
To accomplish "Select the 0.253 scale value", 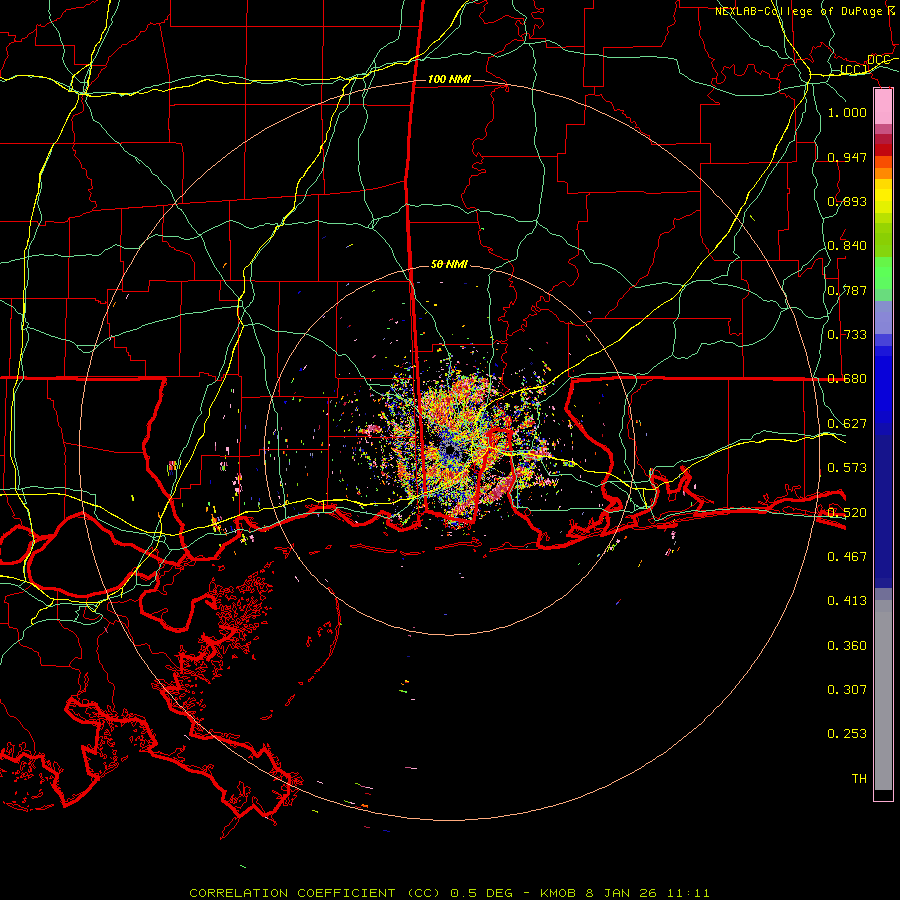I will click(x=847, y=734).
